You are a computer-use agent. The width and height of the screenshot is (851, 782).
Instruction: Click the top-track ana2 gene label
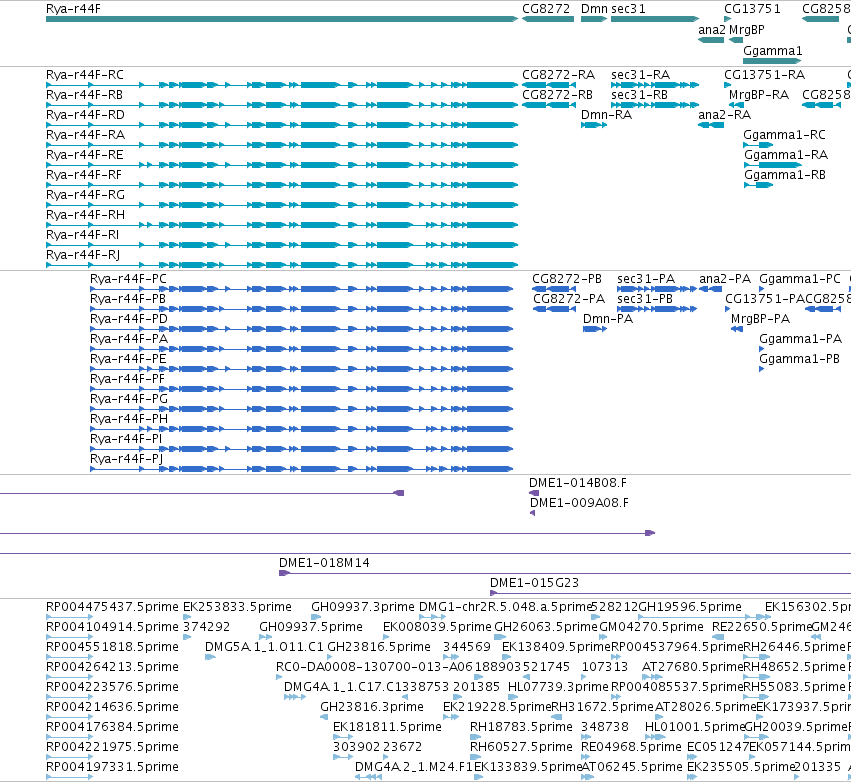coord(712,30)
